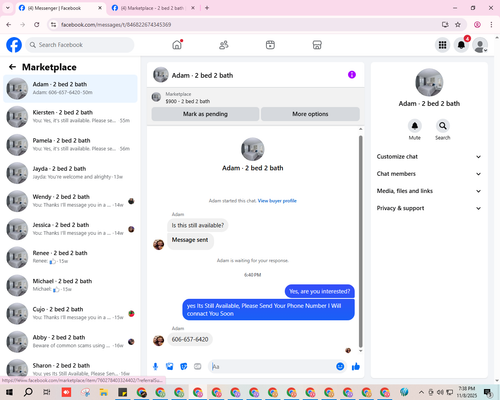Open a new browser tab

pos(207,8)
